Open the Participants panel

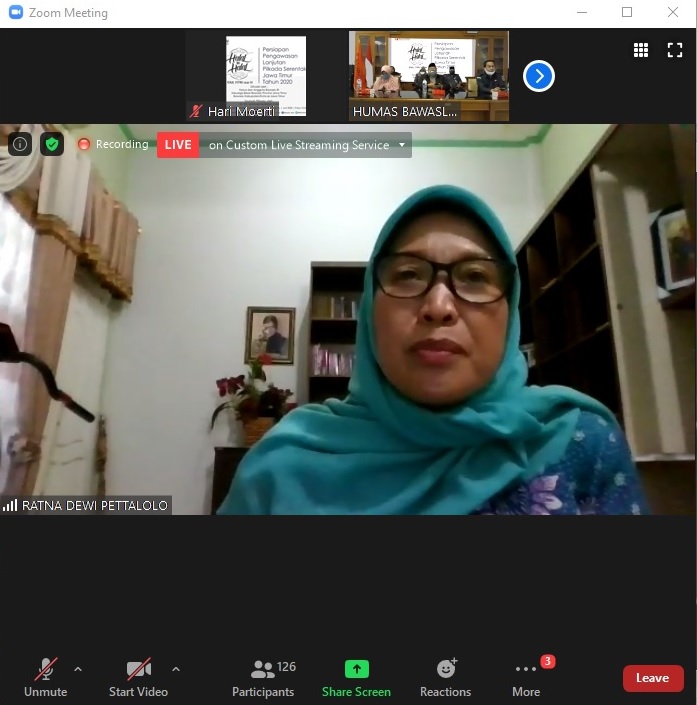(x=263, y=677)
